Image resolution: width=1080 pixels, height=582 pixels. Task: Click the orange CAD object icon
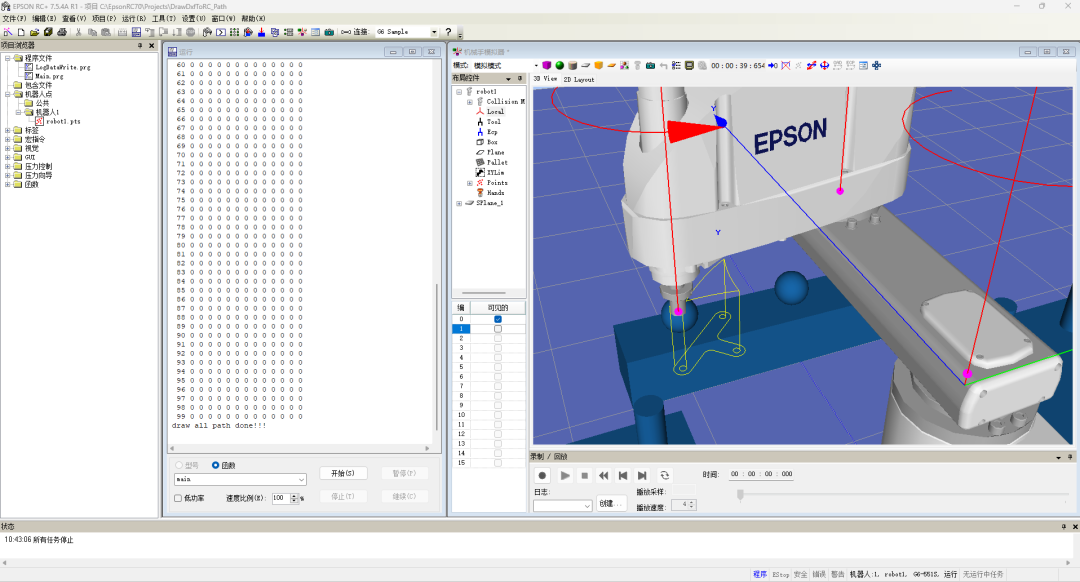pyautogui.click(x=599, y=65)
